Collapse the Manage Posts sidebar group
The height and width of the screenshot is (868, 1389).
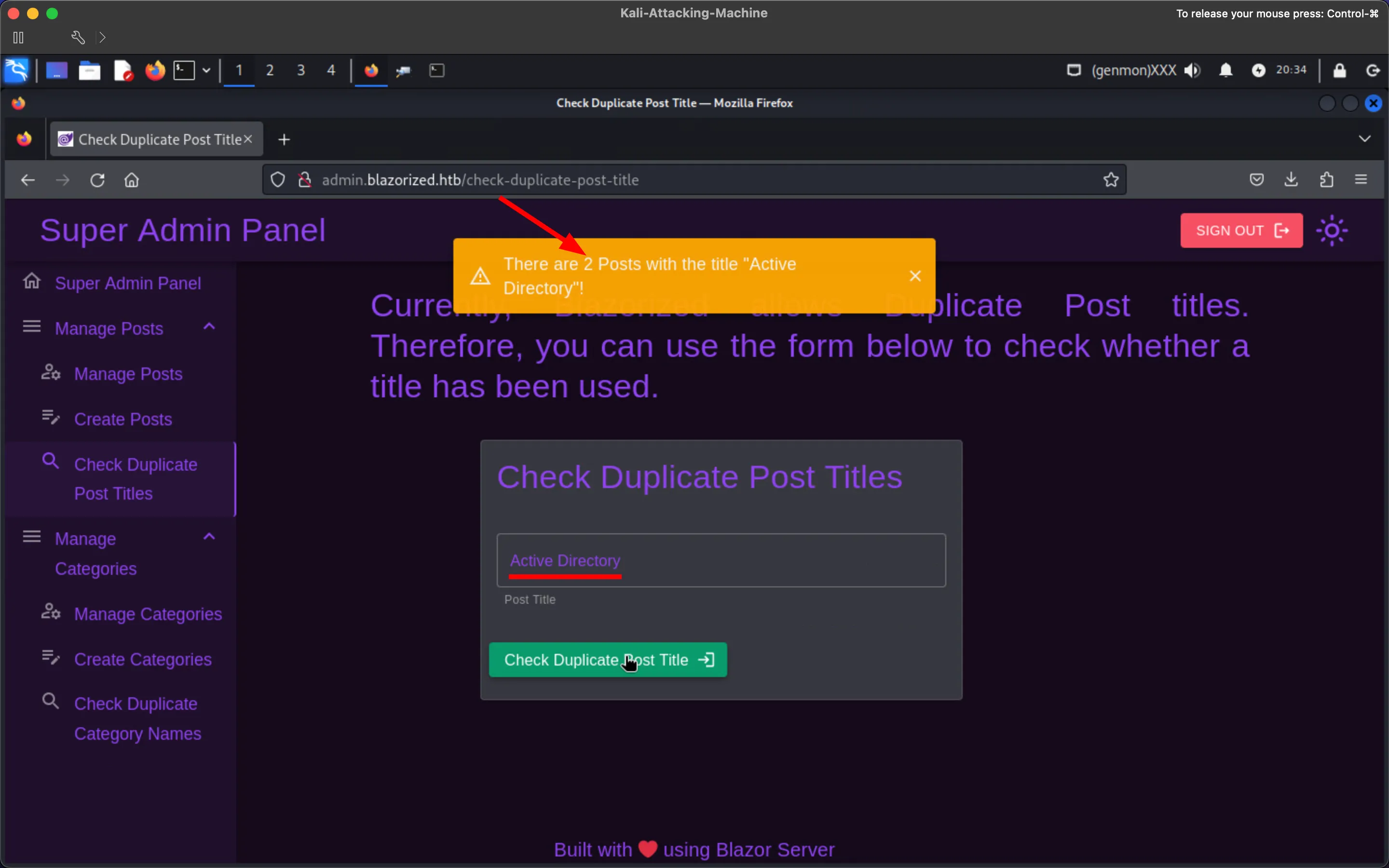[120, 328]
